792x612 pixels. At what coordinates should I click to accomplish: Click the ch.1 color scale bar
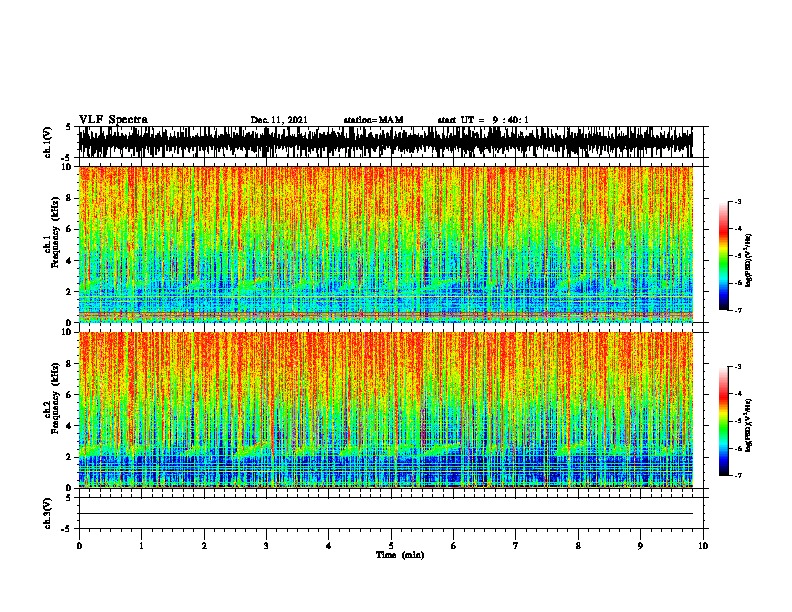click(724, 256)
